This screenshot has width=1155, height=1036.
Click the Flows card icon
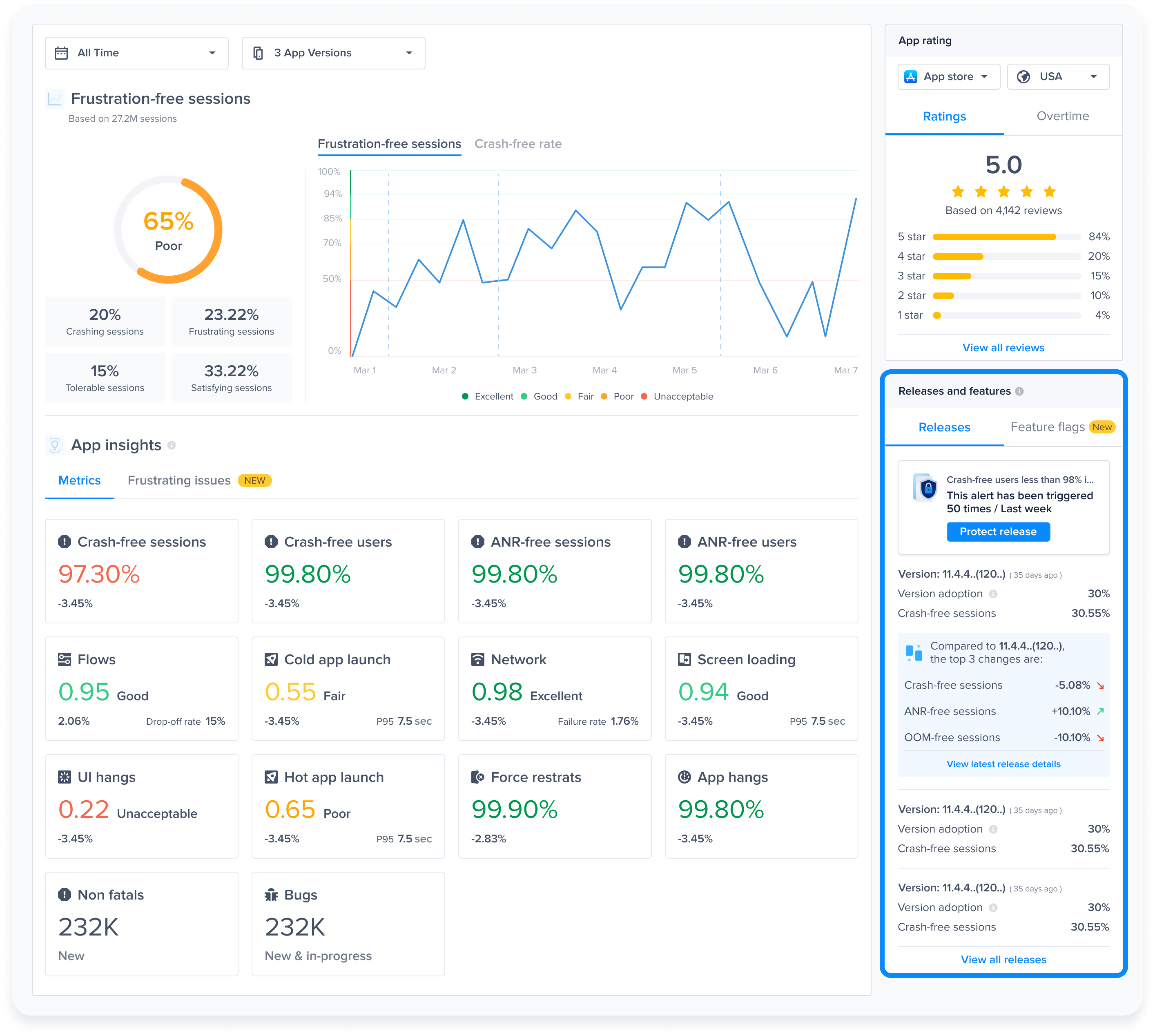click(x=64, y=659)
